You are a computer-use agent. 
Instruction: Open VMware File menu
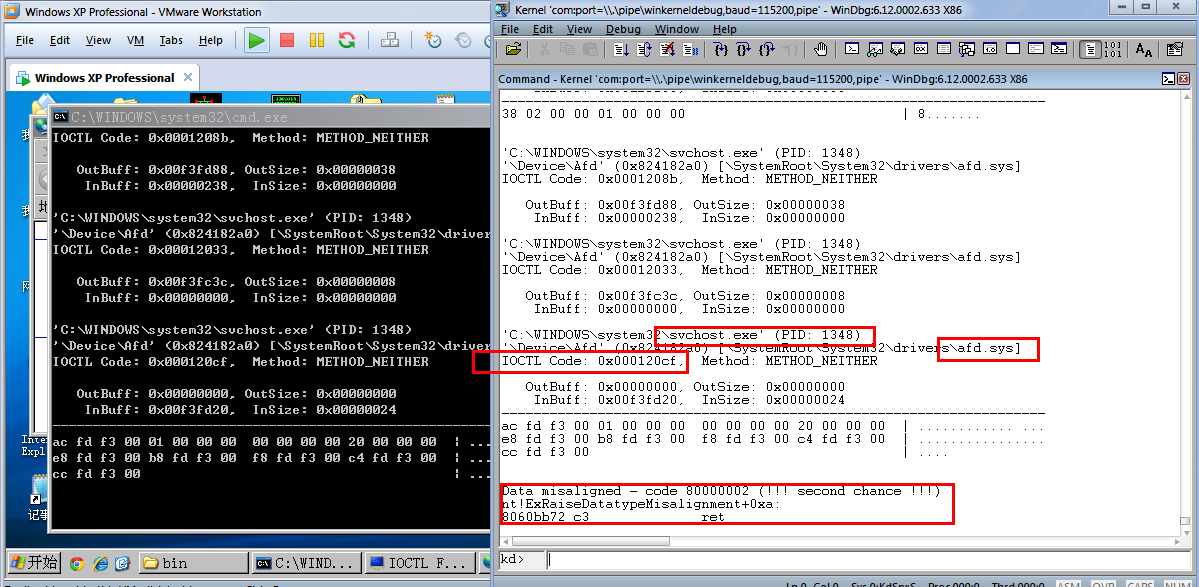click(24, 41)
